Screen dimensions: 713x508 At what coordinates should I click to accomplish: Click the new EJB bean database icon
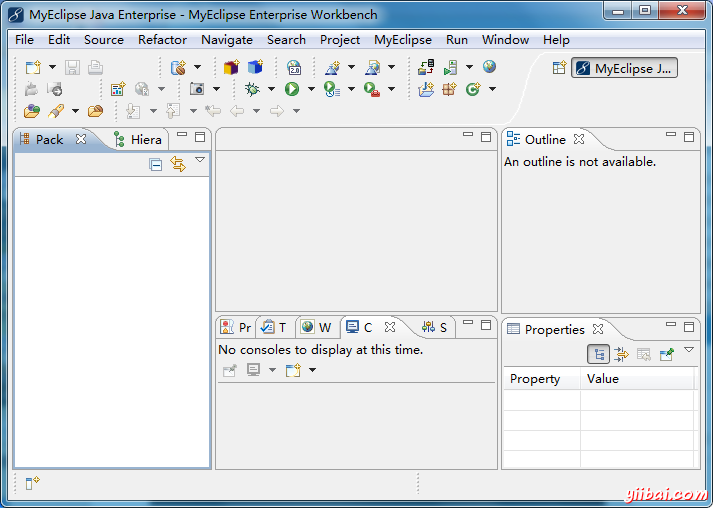(x=178, y=67)
